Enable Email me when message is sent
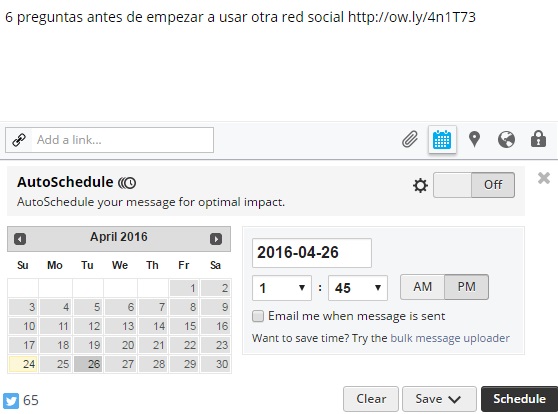The height and width of the screenshot is (414, 558). (x=258, y=316)
